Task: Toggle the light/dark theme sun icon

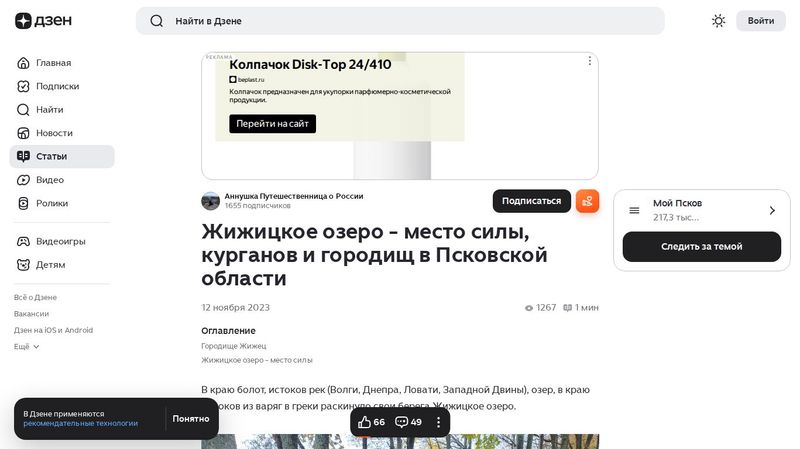Action: pyautogui.click(x=718, y=21)
